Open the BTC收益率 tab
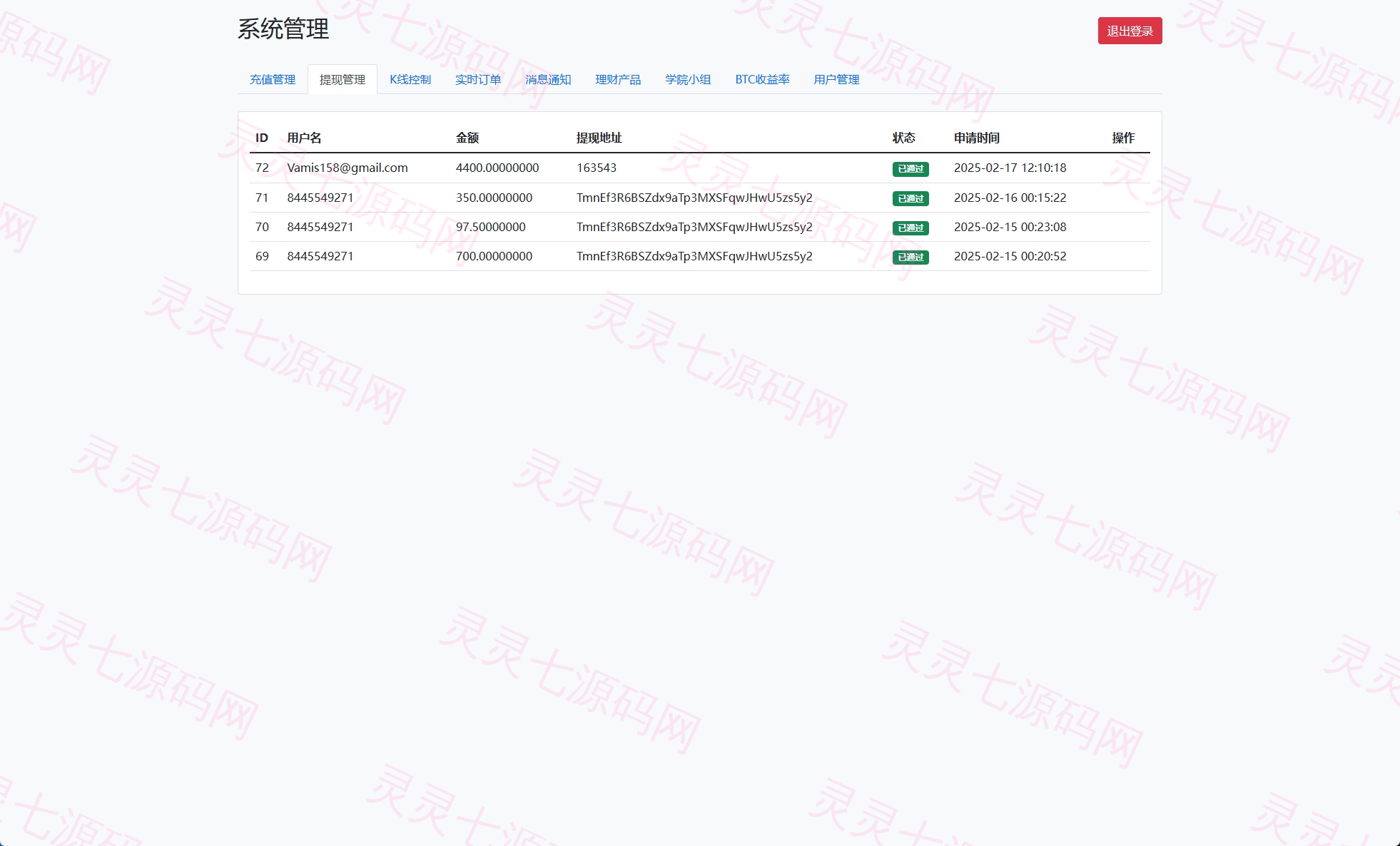The image size is (1400, 846). (x=762, y=79)
